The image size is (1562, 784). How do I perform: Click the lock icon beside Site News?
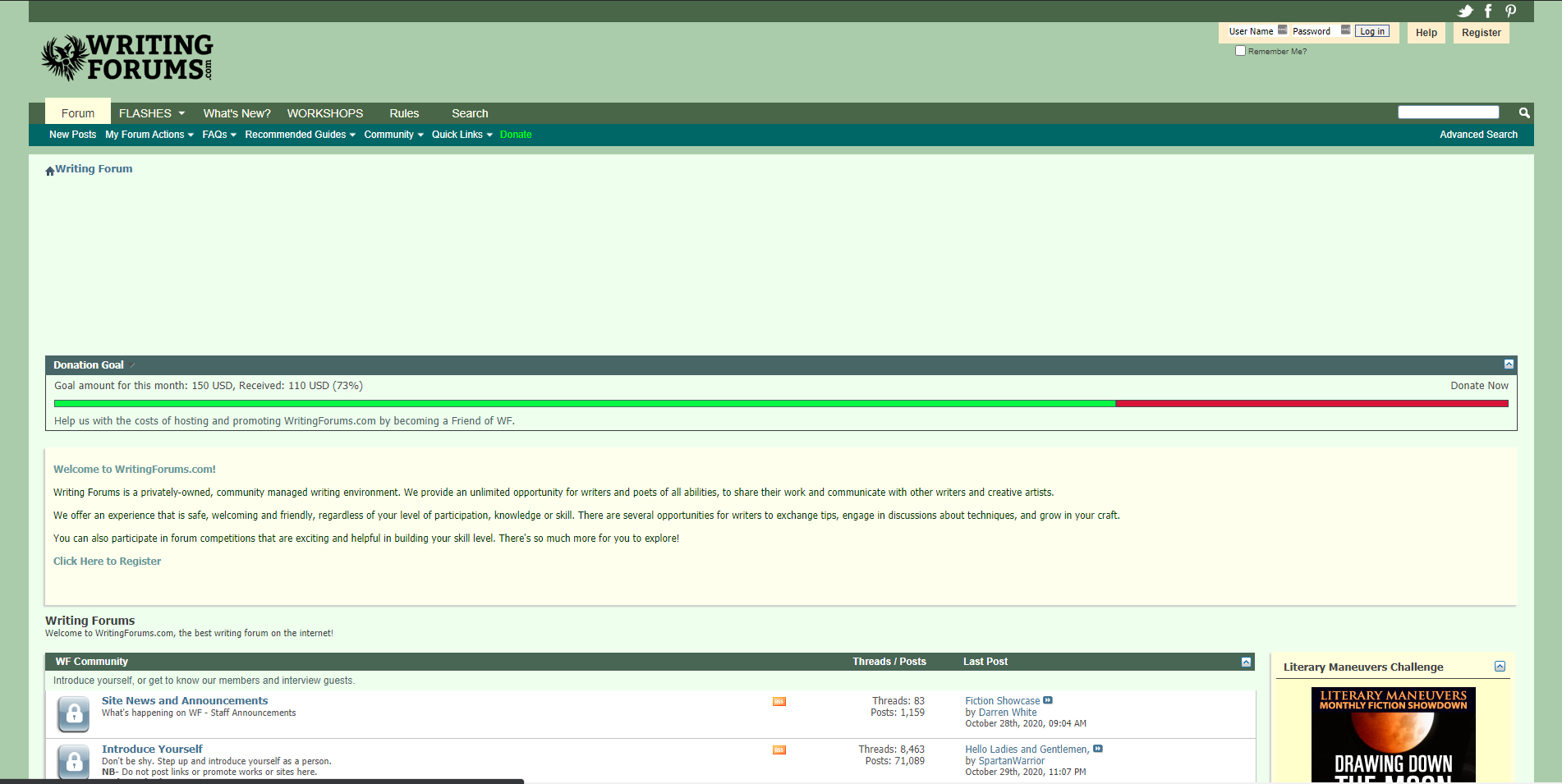[73, 713]
